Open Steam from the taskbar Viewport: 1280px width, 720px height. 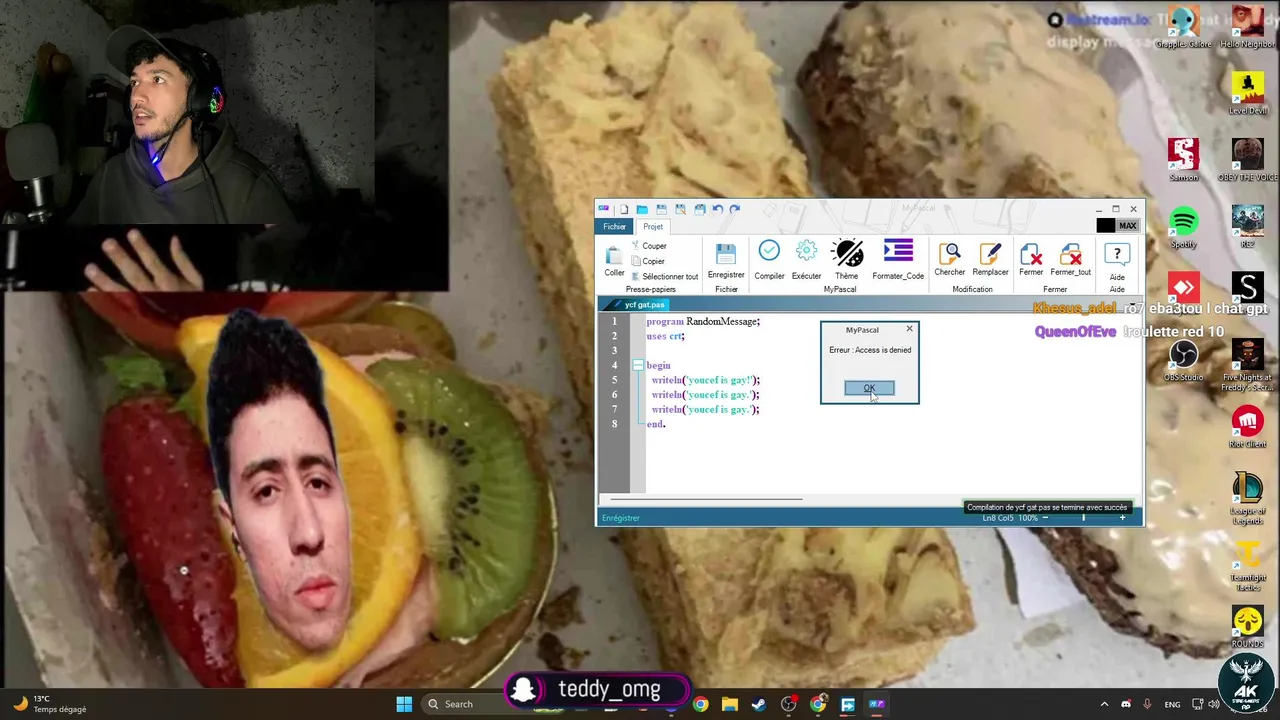tap(759, 704)
